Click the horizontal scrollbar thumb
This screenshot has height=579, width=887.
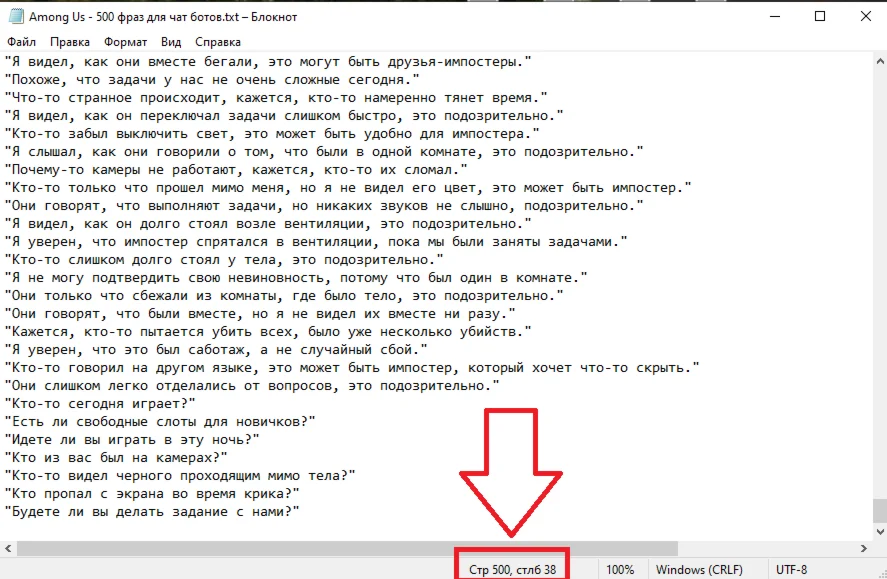point(347,548)
